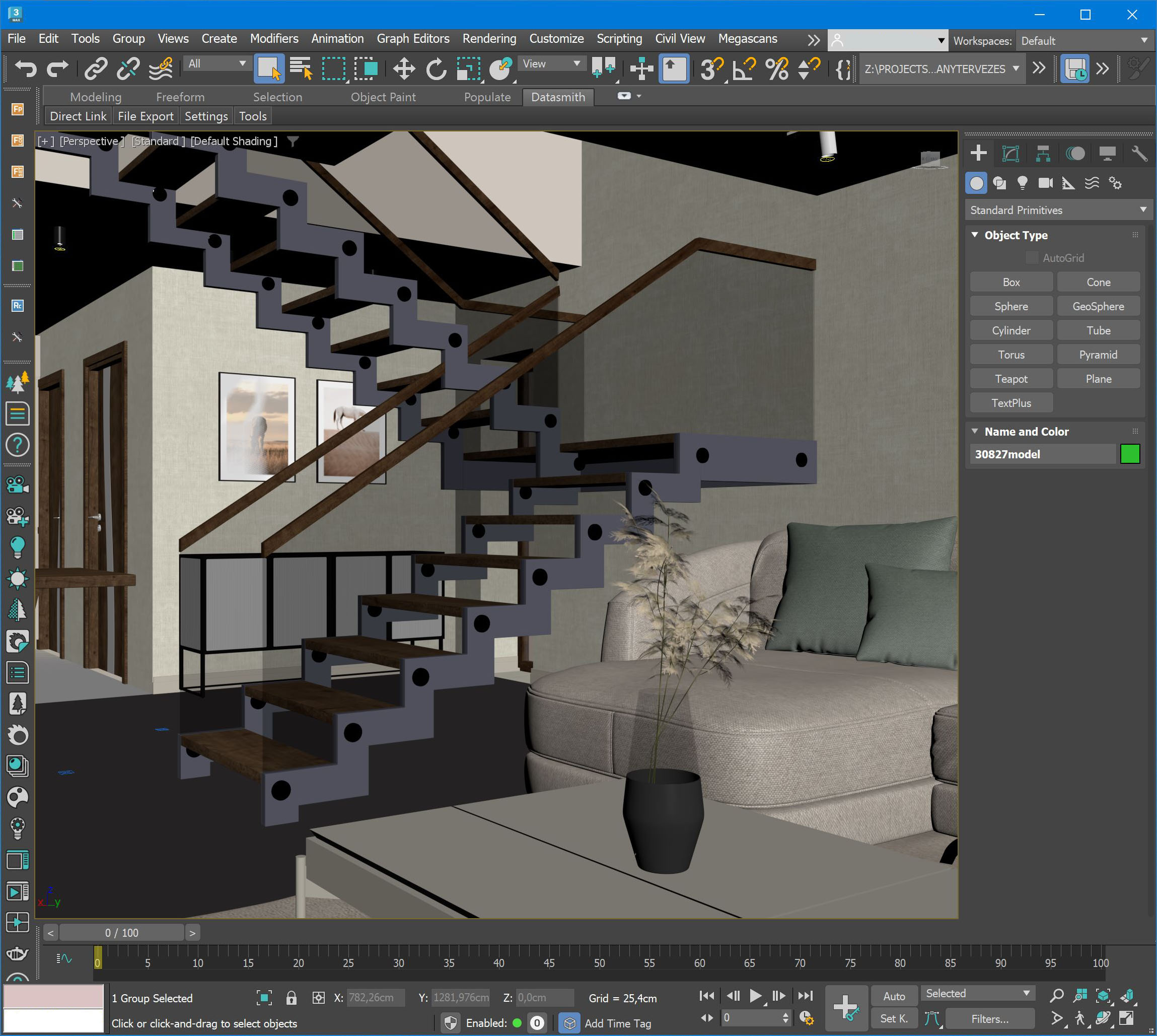Select the Rotate transform tool
The width and height of the screenshot is (1157, 1036).
(x=436, y=69)
